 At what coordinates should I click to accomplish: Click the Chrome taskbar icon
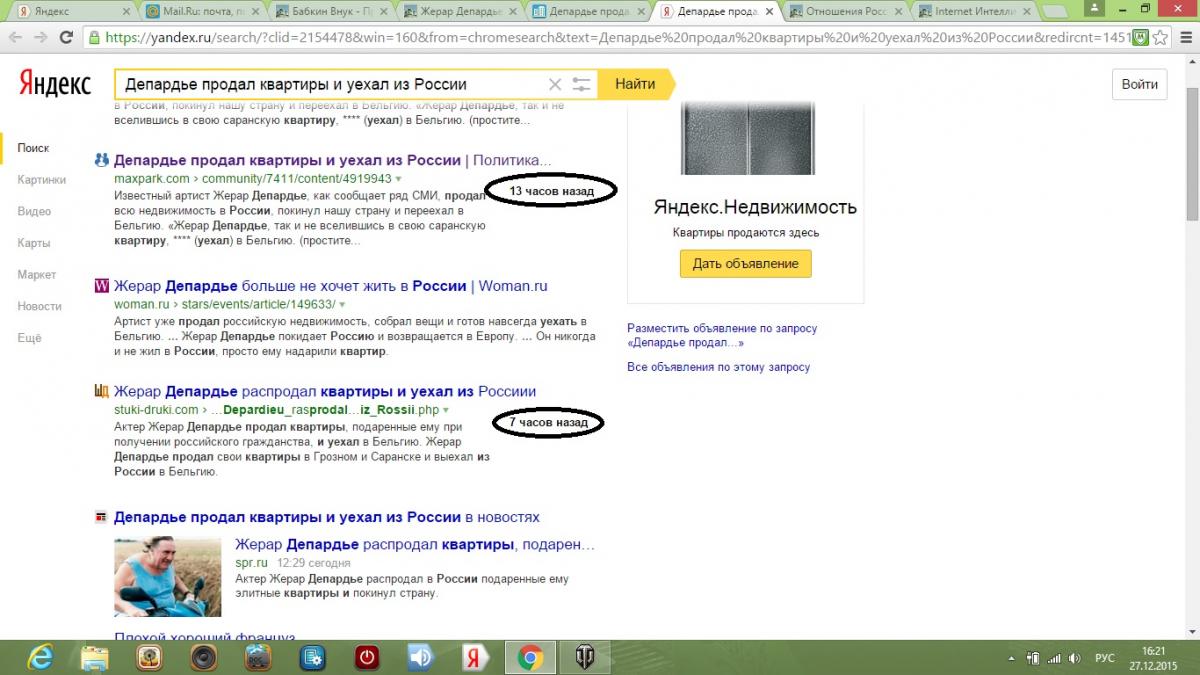pyautogui.click(x=530, y=657)
